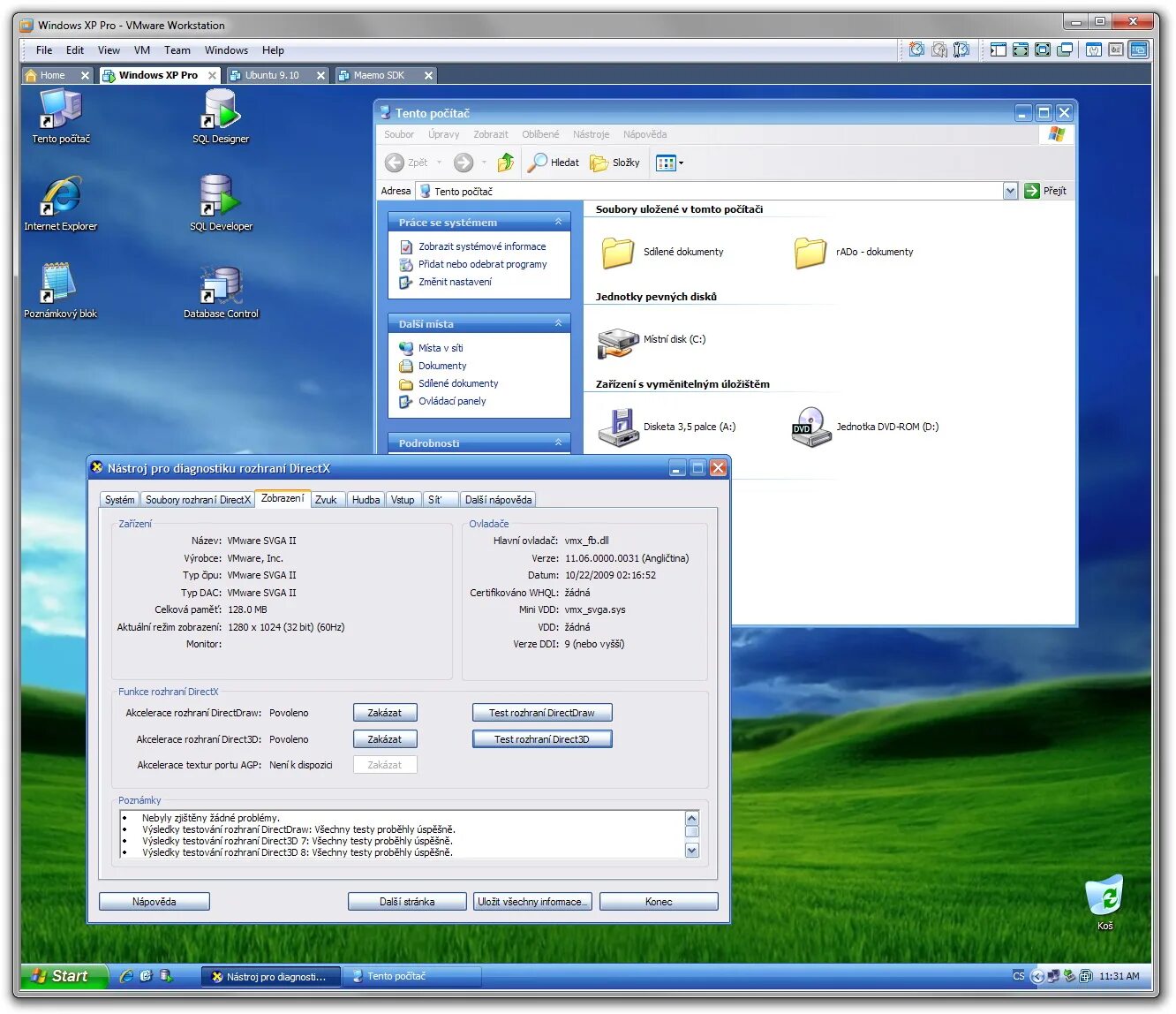Enter full screen mode icon
1176x1014 pixels.
(x=1043, y=49)
